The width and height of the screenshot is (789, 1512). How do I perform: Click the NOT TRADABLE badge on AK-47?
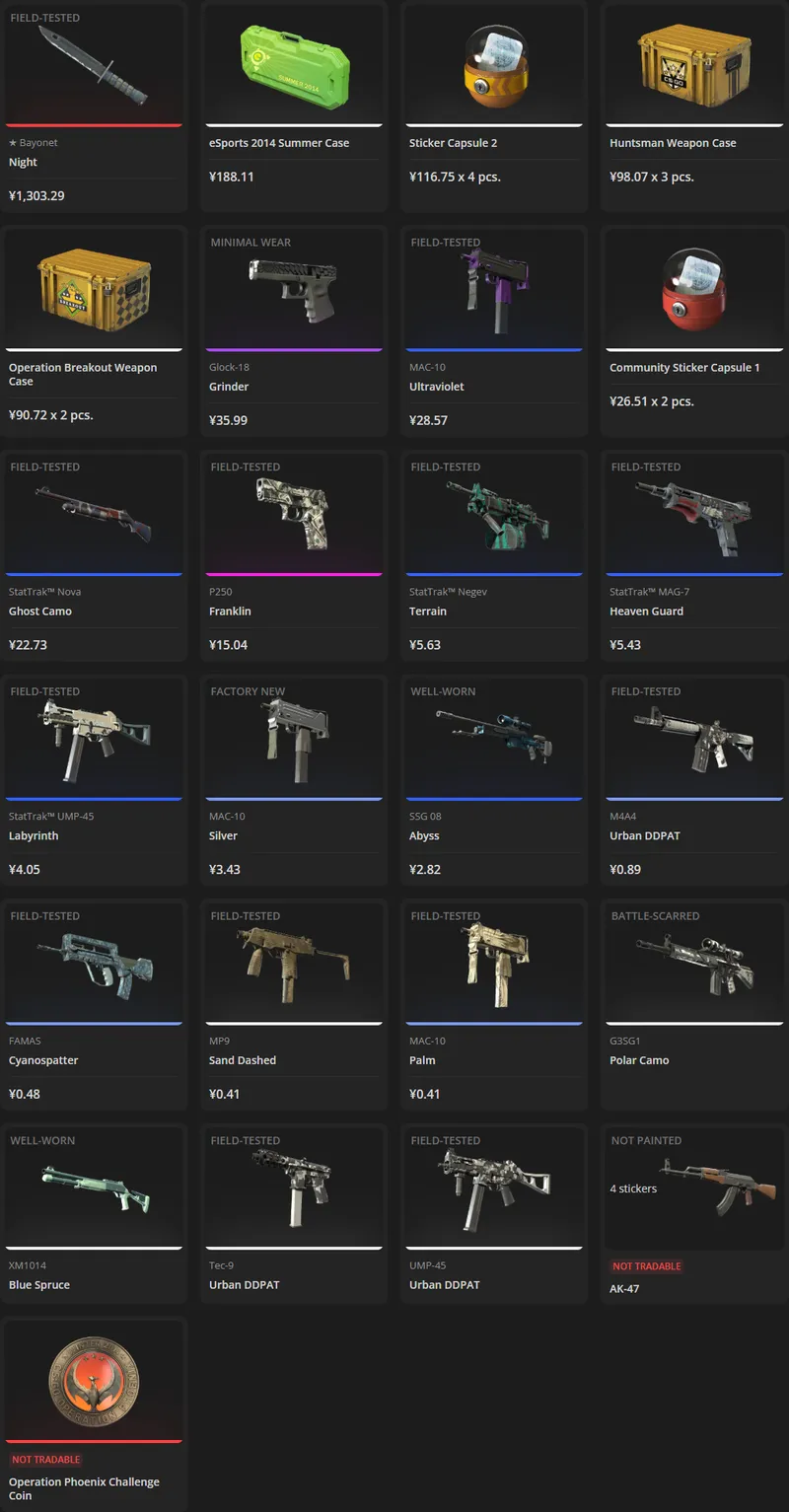coord(647,1266)
